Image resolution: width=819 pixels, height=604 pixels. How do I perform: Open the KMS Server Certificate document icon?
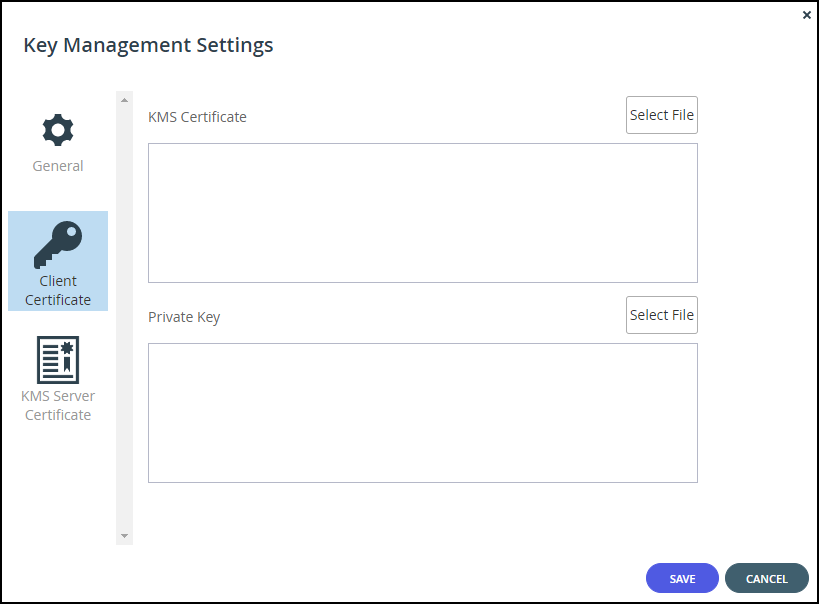pos(58,359)
